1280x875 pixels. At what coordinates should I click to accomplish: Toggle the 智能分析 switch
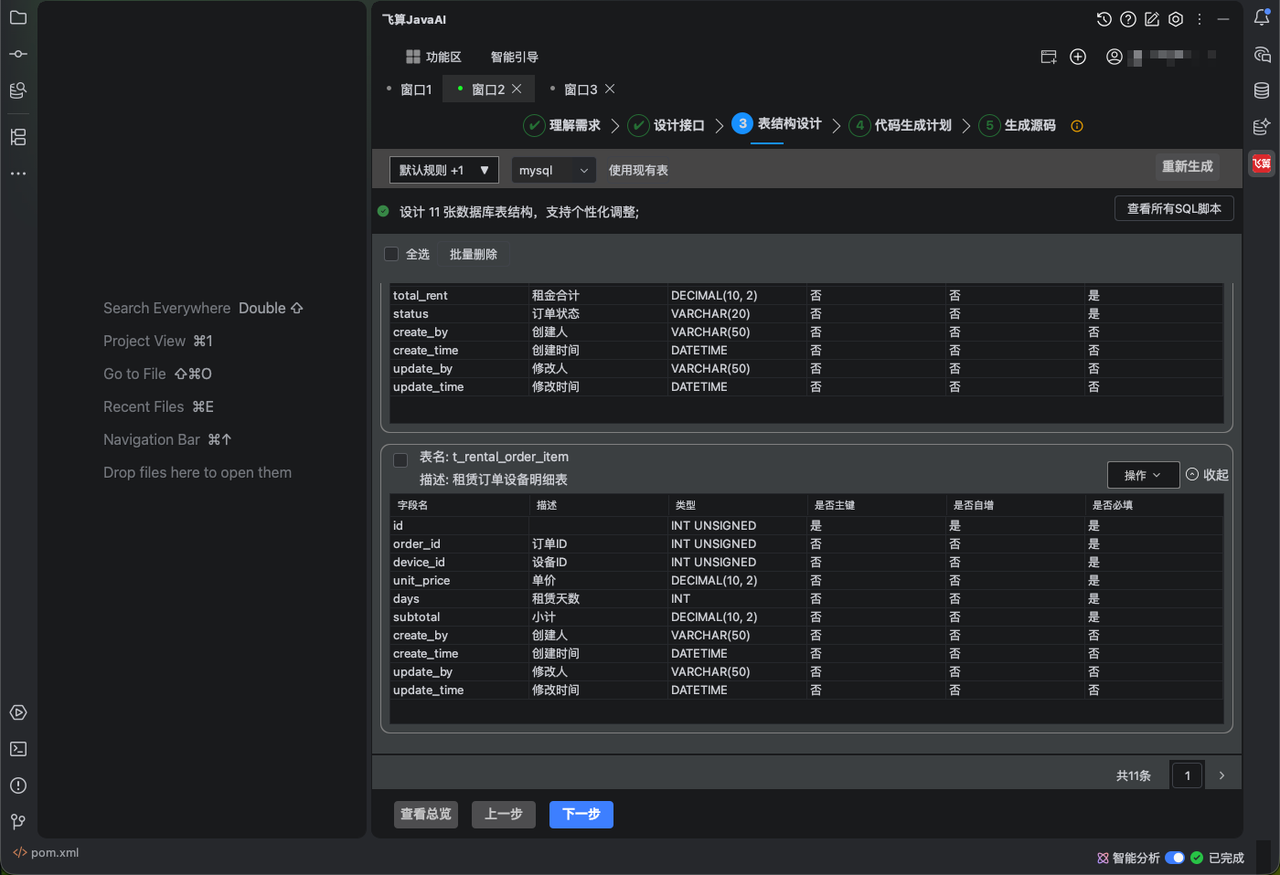(x=1175, y=858)
